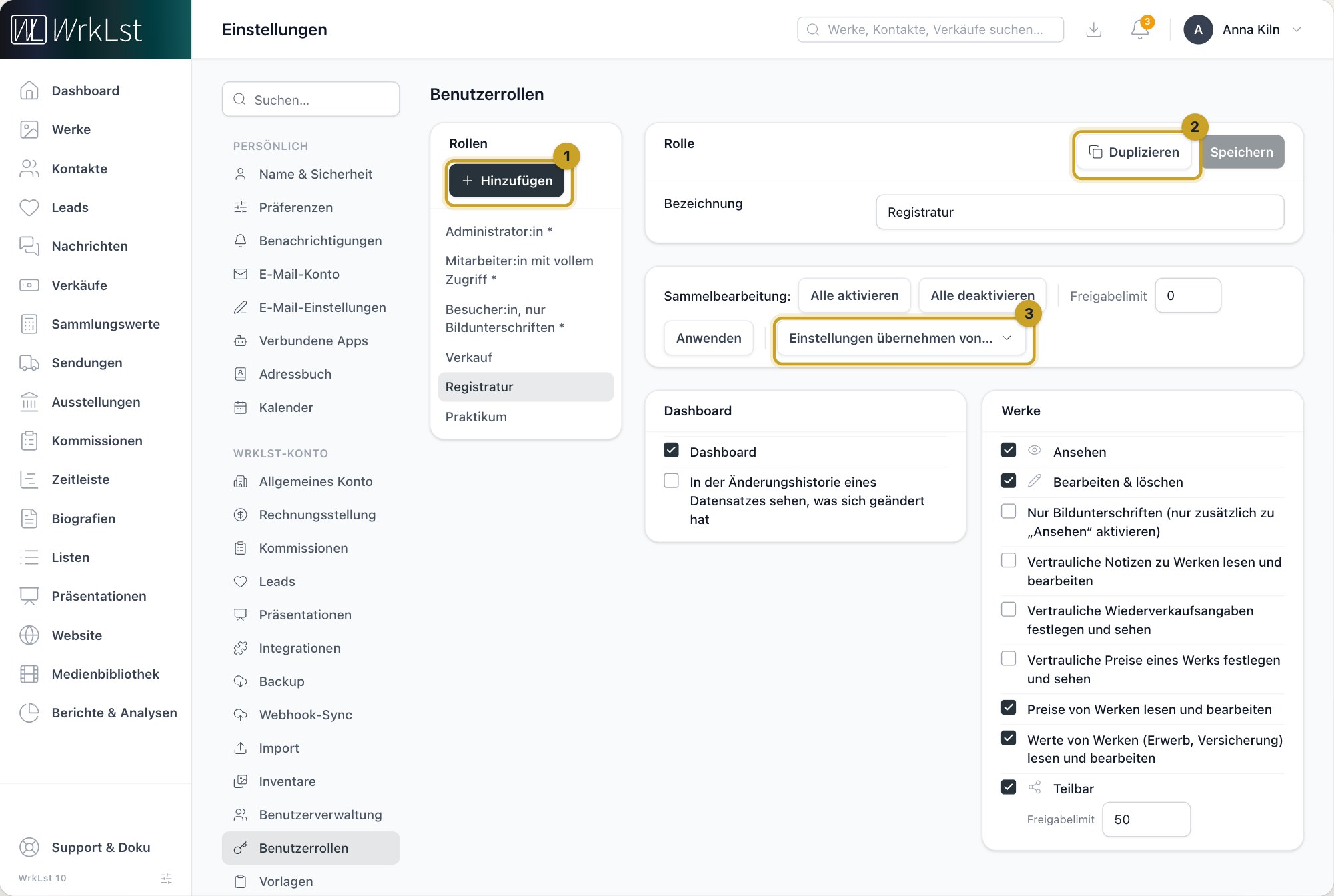This screenshot has width=1334, height=896.
Task: Open Listen icon in sidebar
Action: coord(29,557)
